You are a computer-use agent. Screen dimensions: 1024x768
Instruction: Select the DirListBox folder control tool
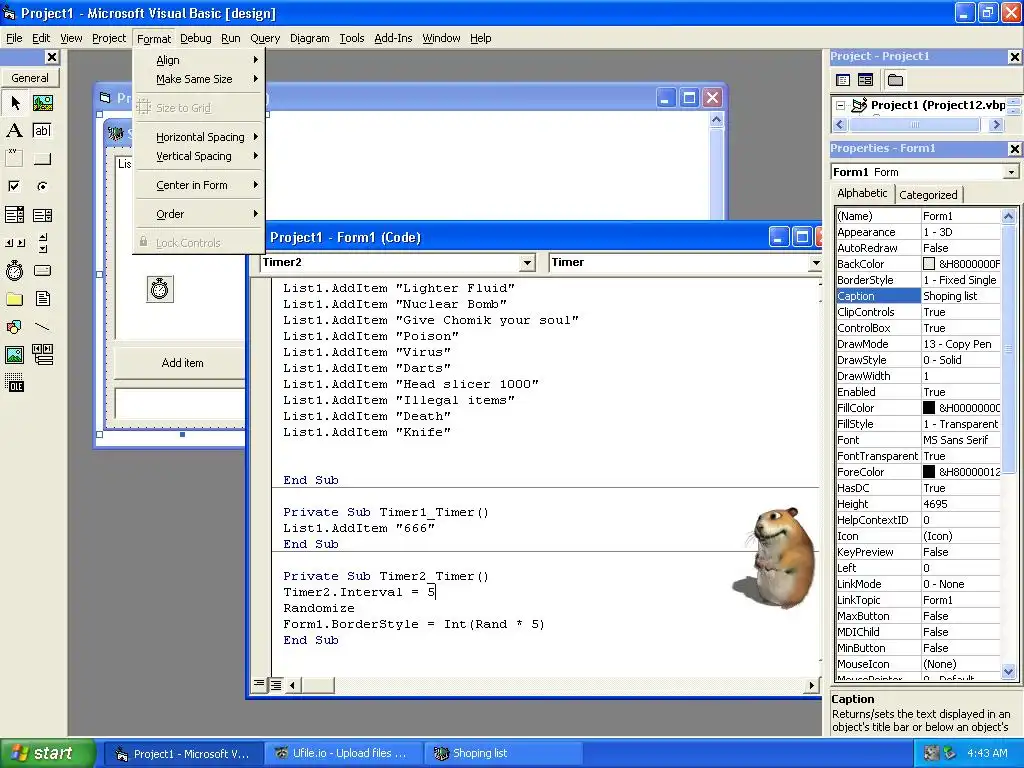pyautogui.click(x=14, y=299)
